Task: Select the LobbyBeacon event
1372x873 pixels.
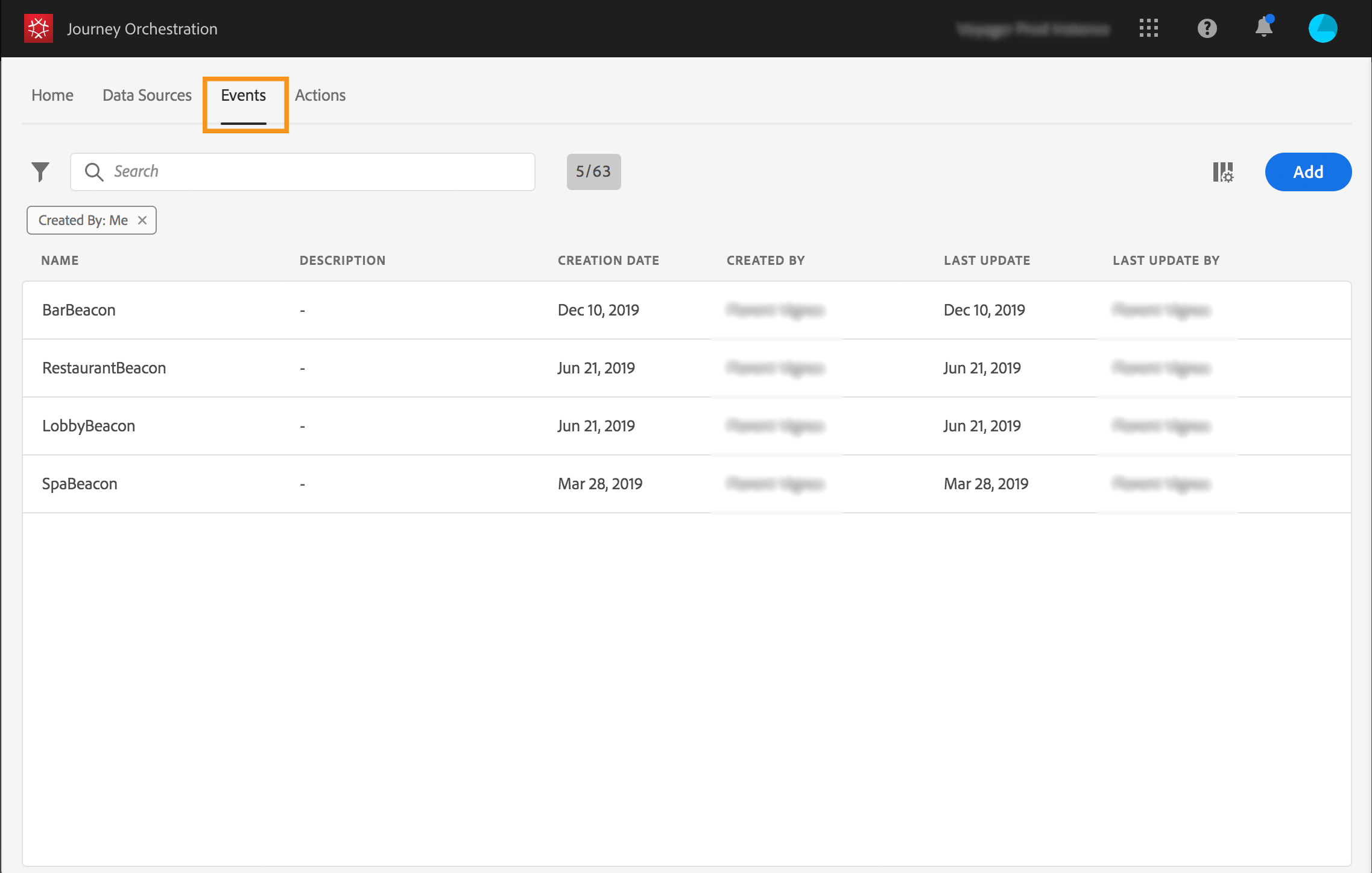Action: (89, 426)
